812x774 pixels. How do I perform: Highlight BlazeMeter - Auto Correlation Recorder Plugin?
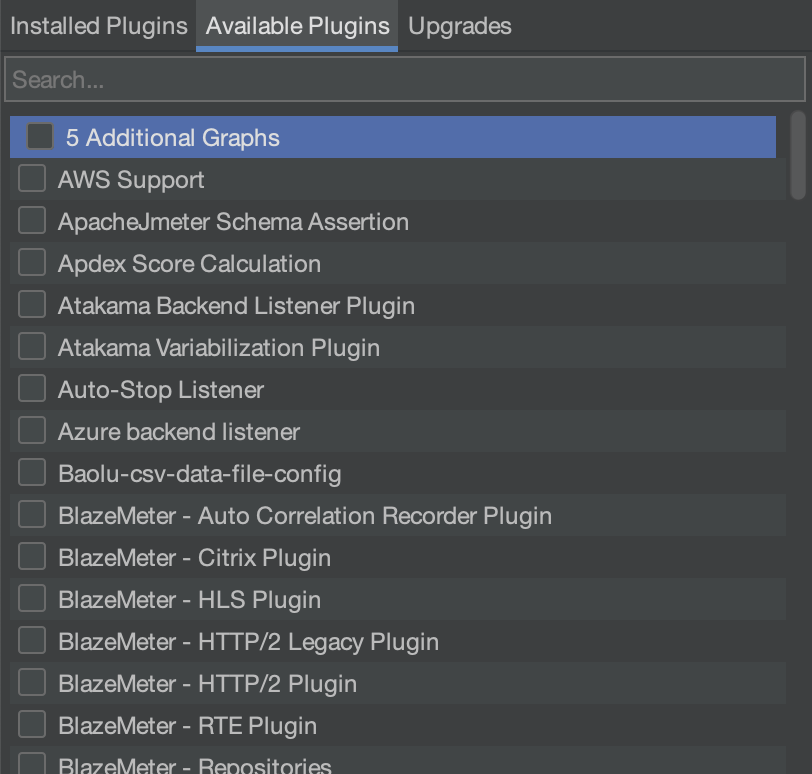coord(305,516)
